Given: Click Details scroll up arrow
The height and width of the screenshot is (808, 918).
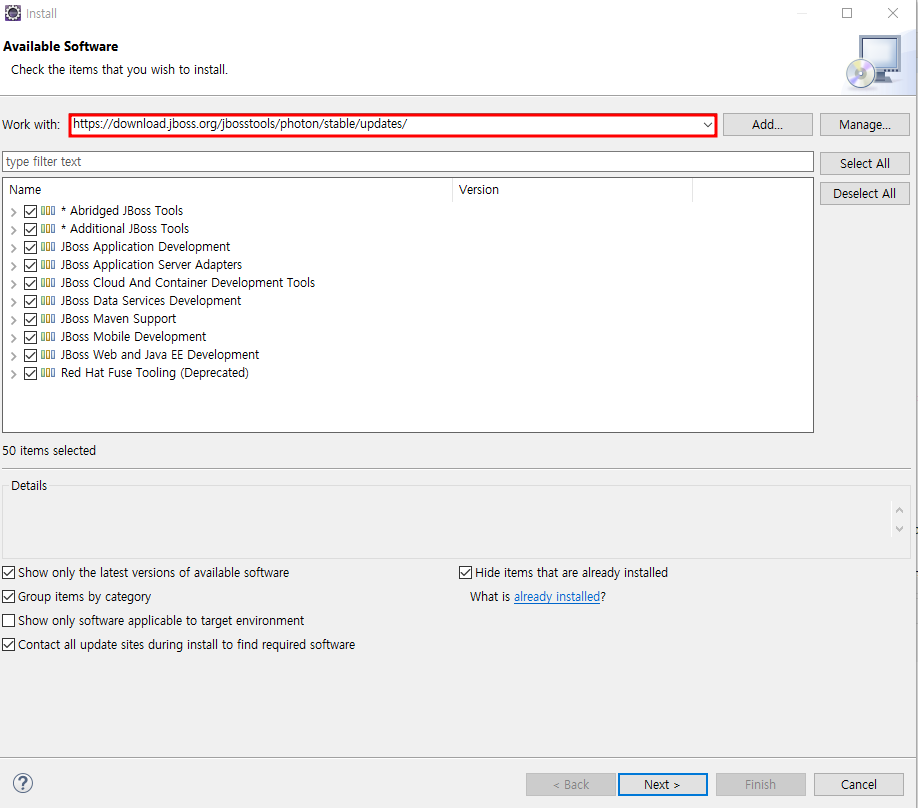Looking at the screenshot, I should [x=899, y=511].
